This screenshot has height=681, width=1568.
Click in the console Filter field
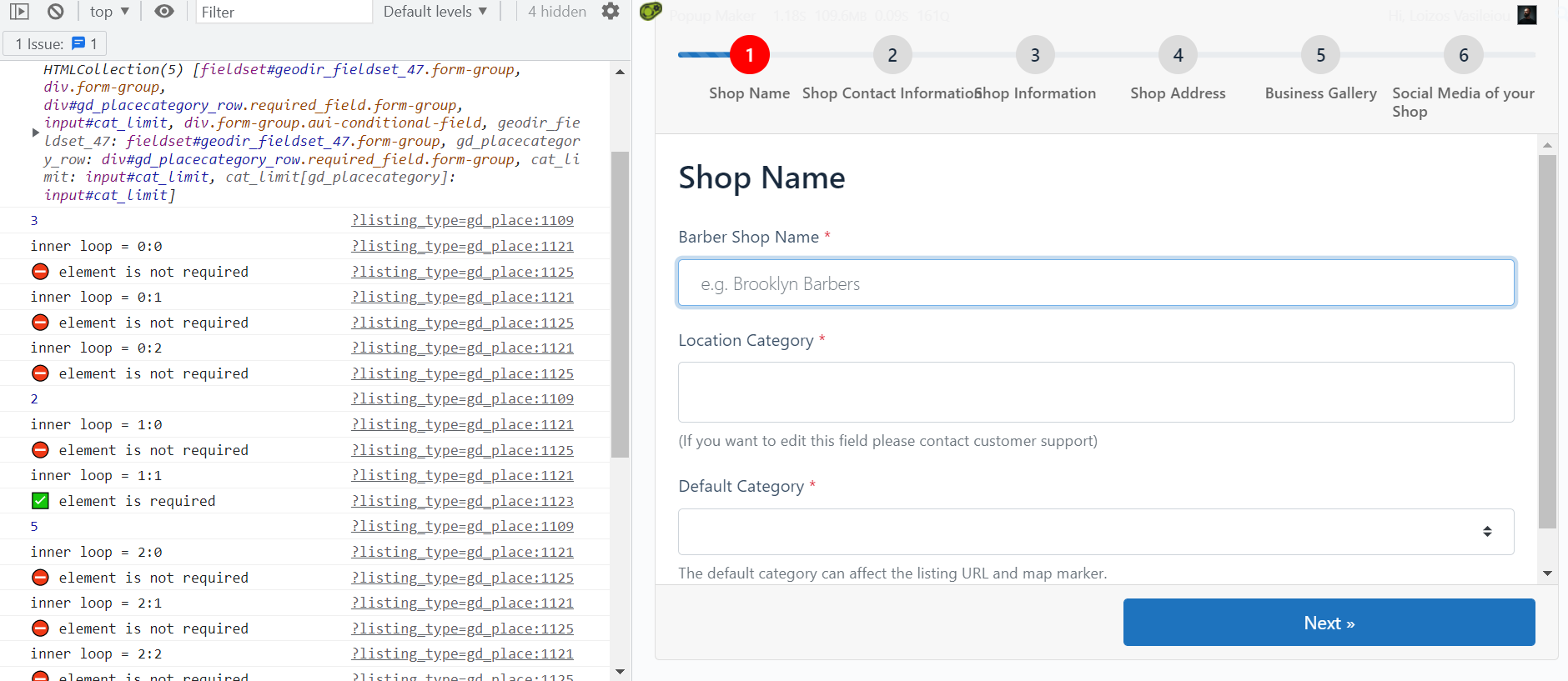click(x=284, y=12)
